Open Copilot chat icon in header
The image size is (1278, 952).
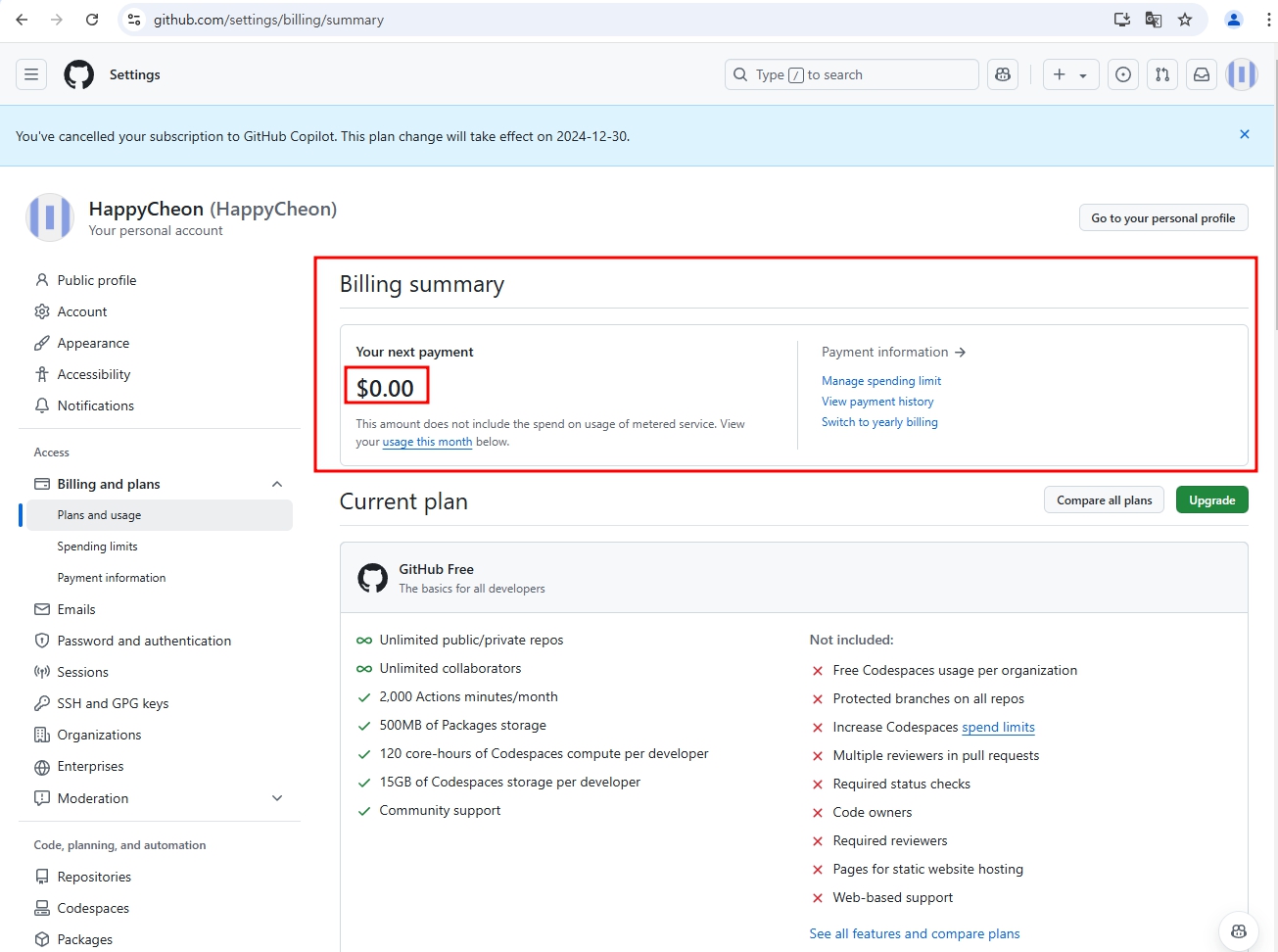tap(1003, 74)
